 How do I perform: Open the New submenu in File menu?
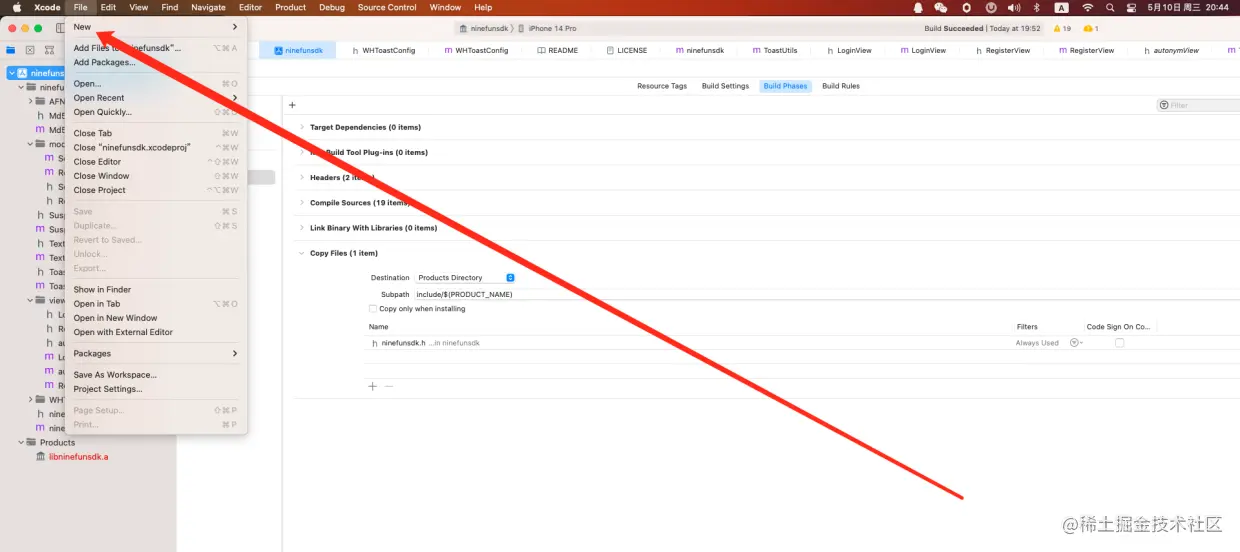[156, 27]
